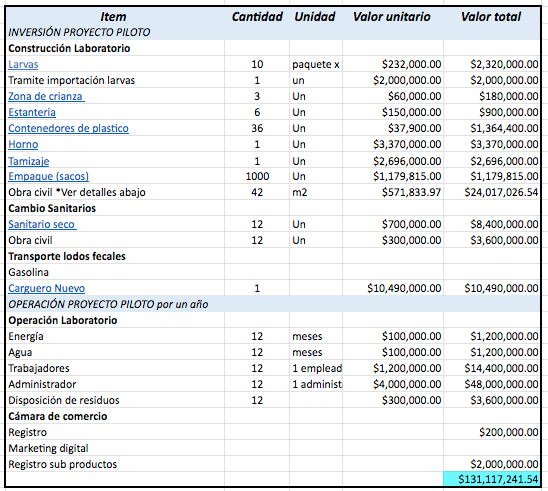Follow the Estanteria link
This screenshot has height=491, width=548.
32,112
